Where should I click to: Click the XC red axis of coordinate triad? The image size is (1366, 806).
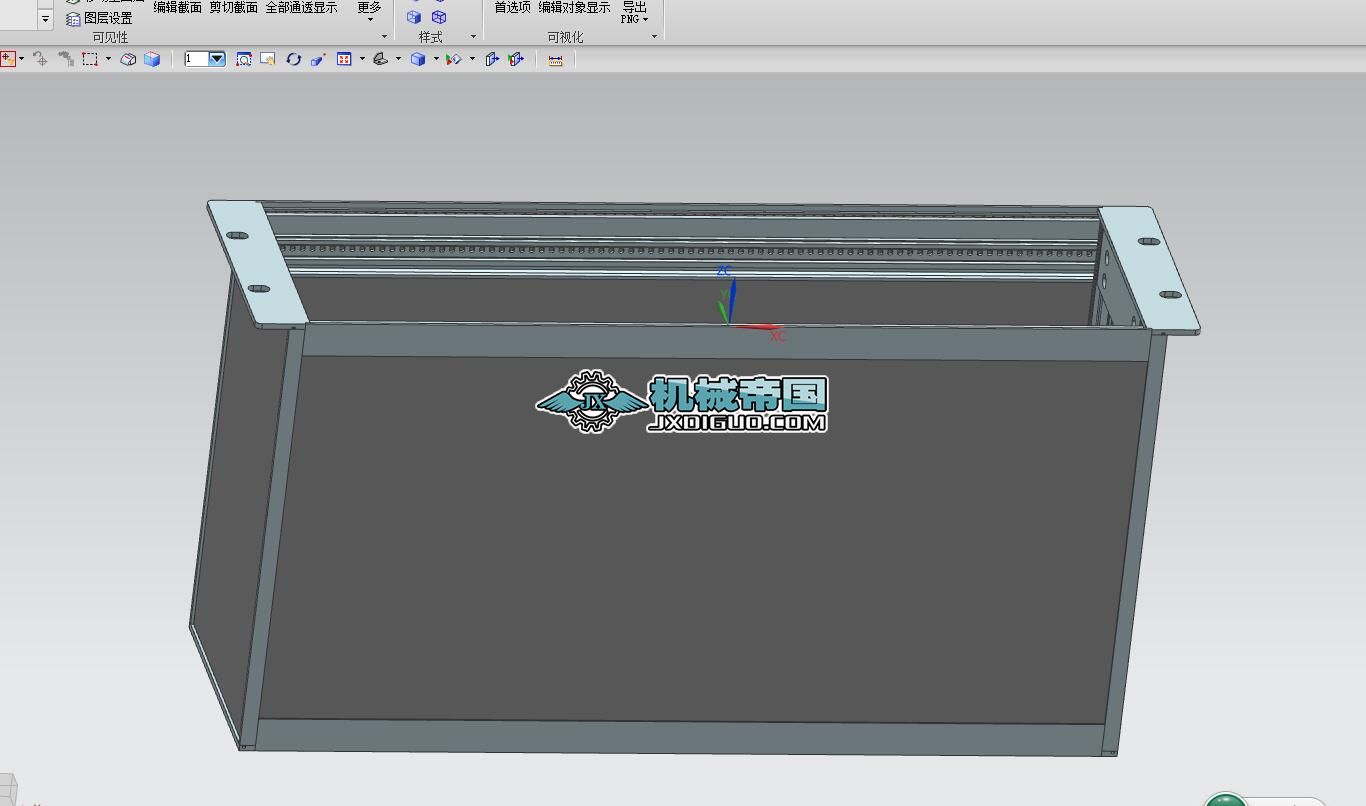[761, 327]
